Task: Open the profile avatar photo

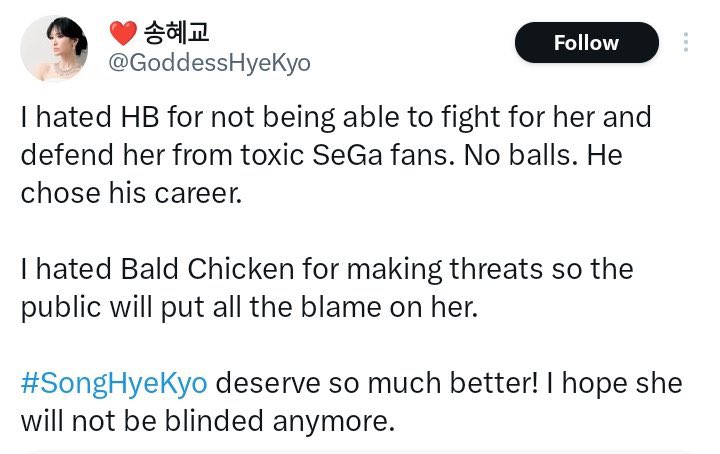Action: [54, 47]
